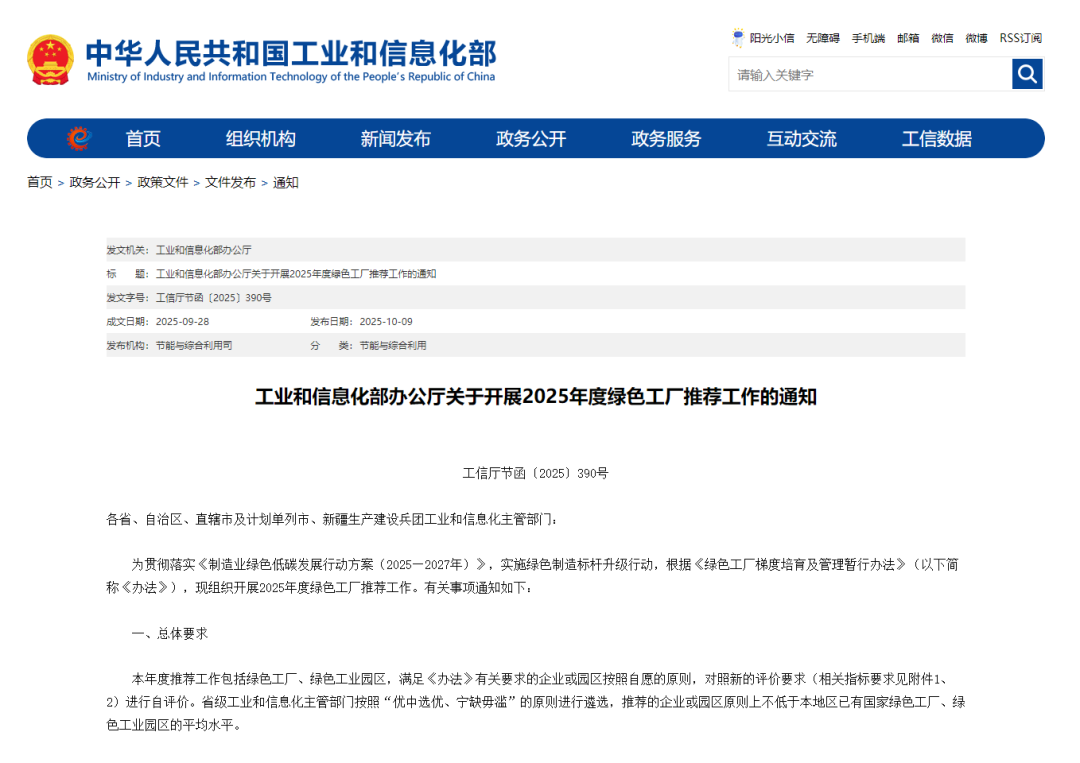This screenshot has height=763, width=1080.
Task: Open the 微信 link
Action: point(942,38)
